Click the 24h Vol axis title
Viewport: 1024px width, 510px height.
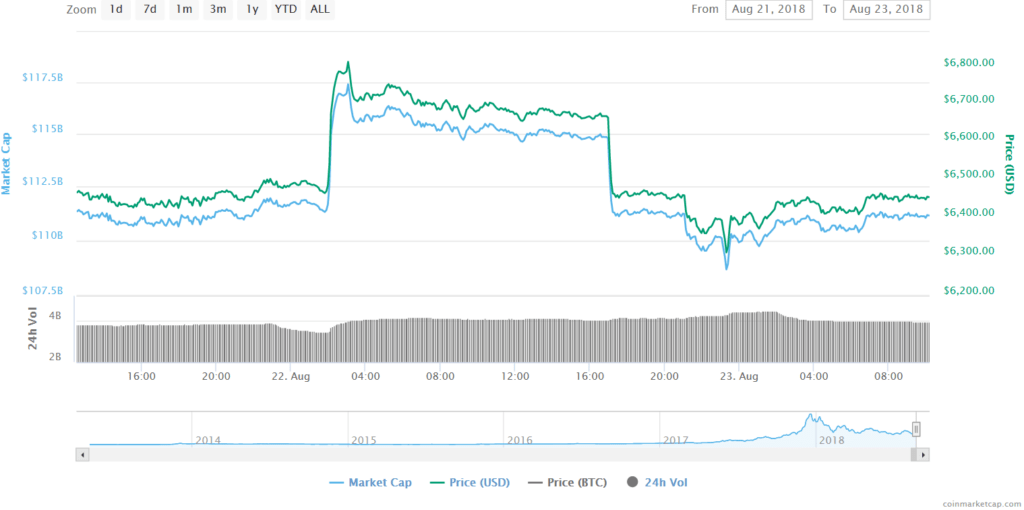tap(33, 328)
